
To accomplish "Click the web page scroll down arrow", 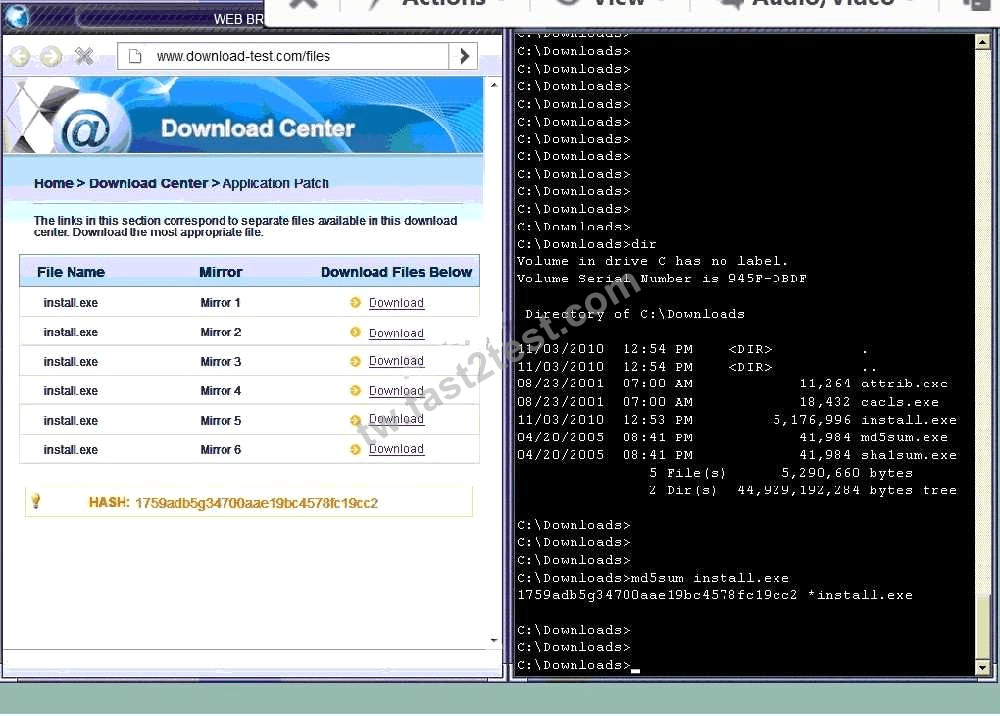I will click(494, 640).
